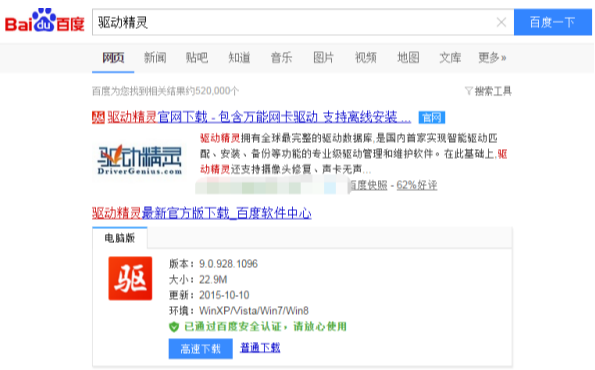Open the 文库 tab
Viewport: 595px width, 370px height.
450,58
